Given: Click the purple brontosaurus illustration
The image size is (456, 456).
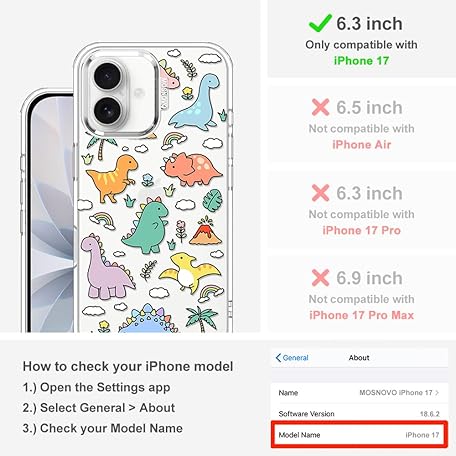Looking at the screenshot, I should point(106,267).
